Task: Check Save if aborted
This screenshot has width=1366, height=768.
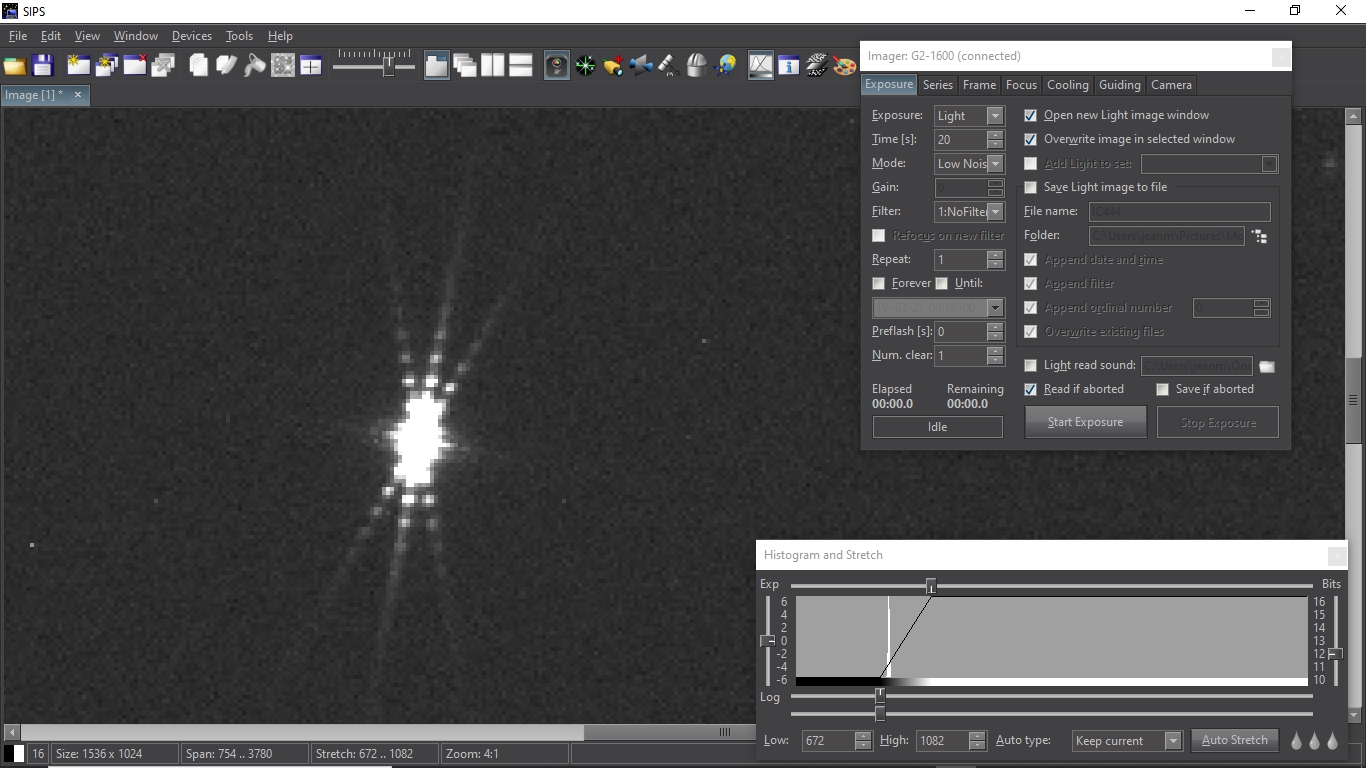Action: (1162, 389)
